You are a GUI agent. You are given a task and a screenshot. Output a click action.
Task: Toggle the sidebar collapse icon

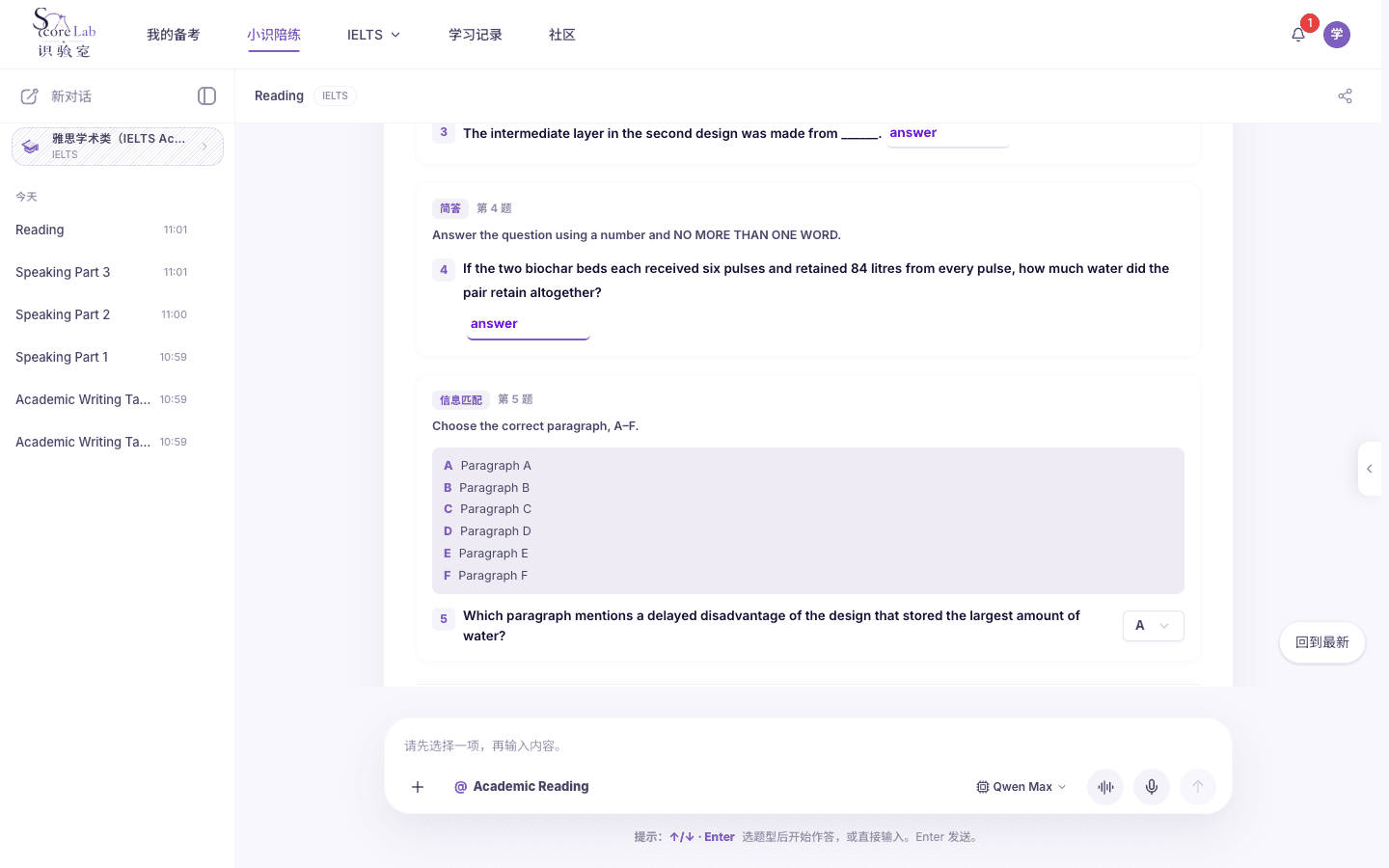point(206,95)
